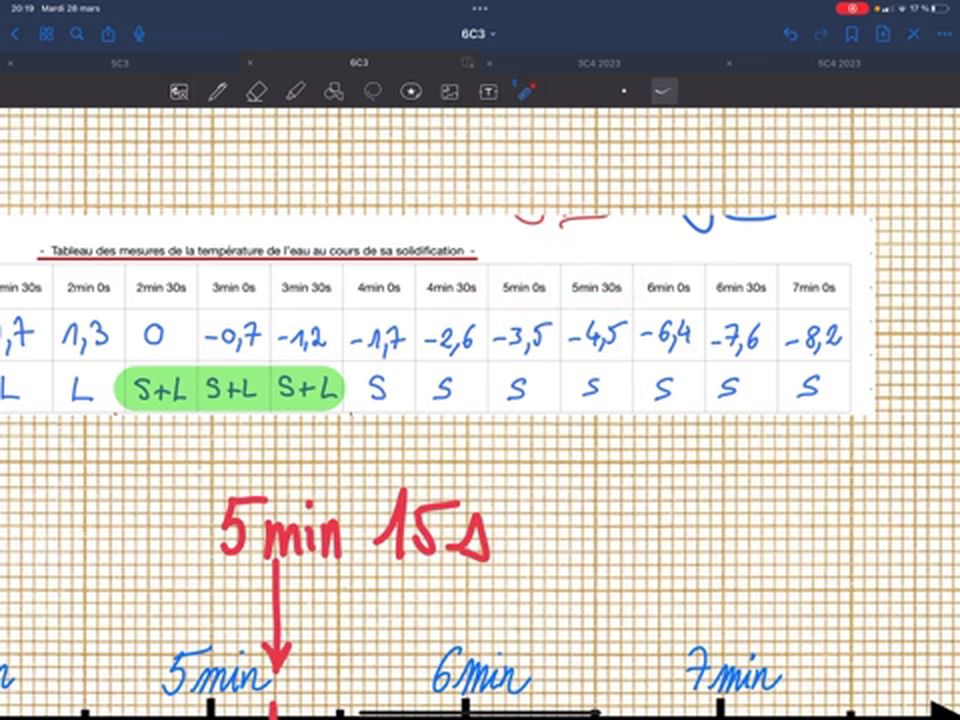
Task: Select the Pen tool
Action: 217,92
